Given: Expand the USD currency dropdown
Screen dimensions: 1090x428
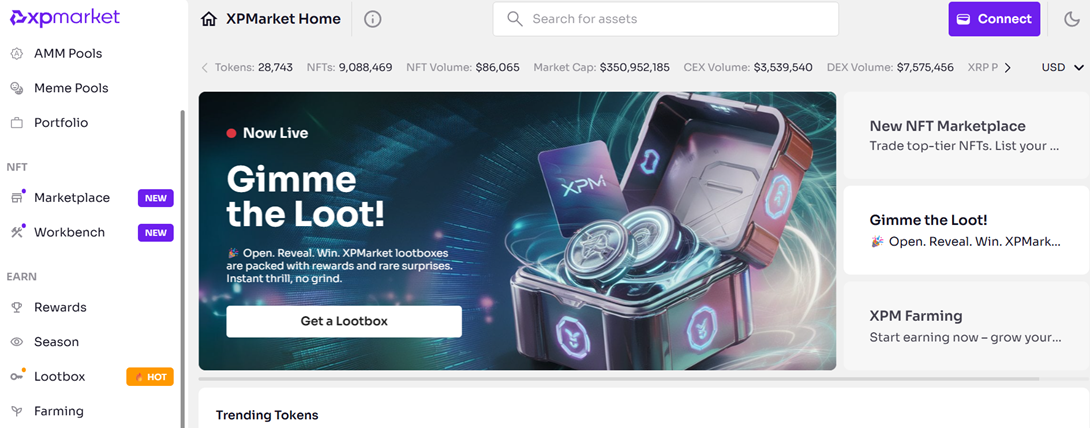Looking at the screenshot, I should (x=1063, y=67).
